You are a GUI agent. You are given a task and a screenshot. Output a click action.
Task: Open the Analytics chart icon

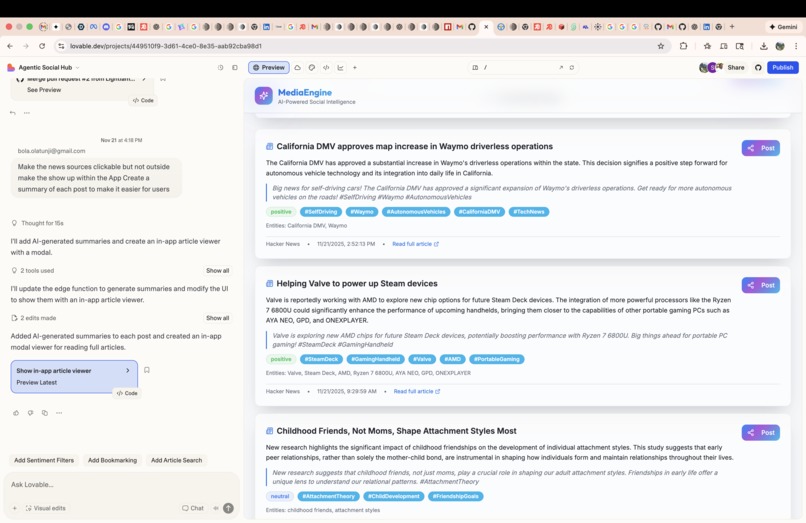tap(340, 67)
